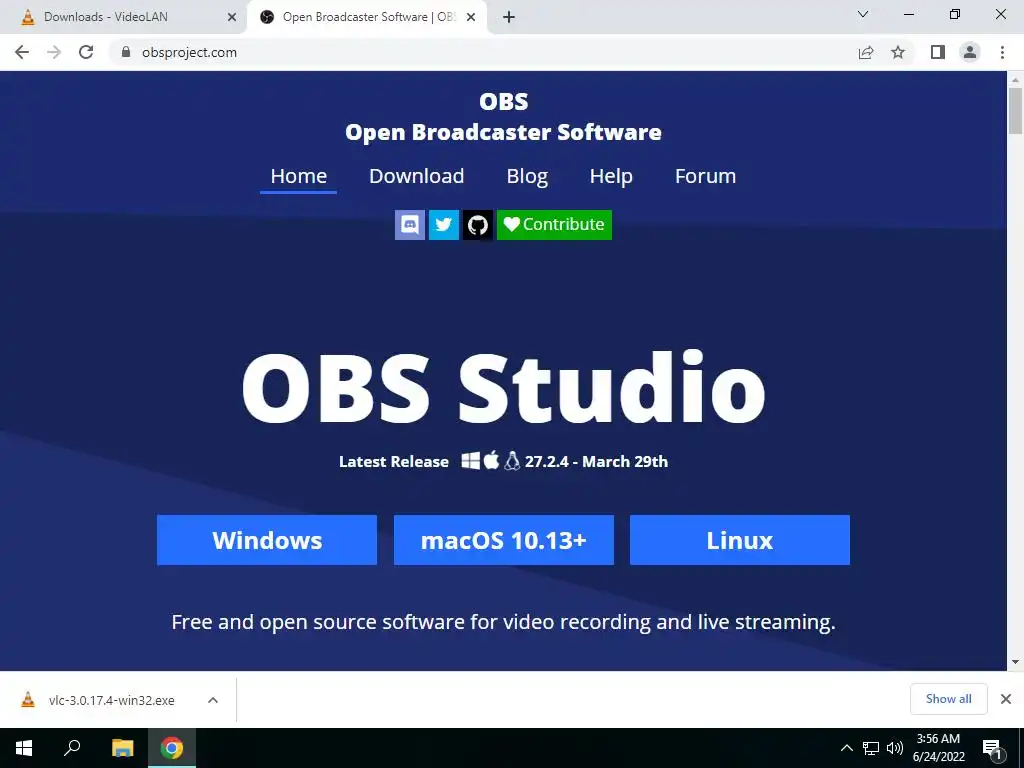Click the OBS Open Broadcaster Software title
This screenshot has width=1024, height=768.
(x=504, y=117)
